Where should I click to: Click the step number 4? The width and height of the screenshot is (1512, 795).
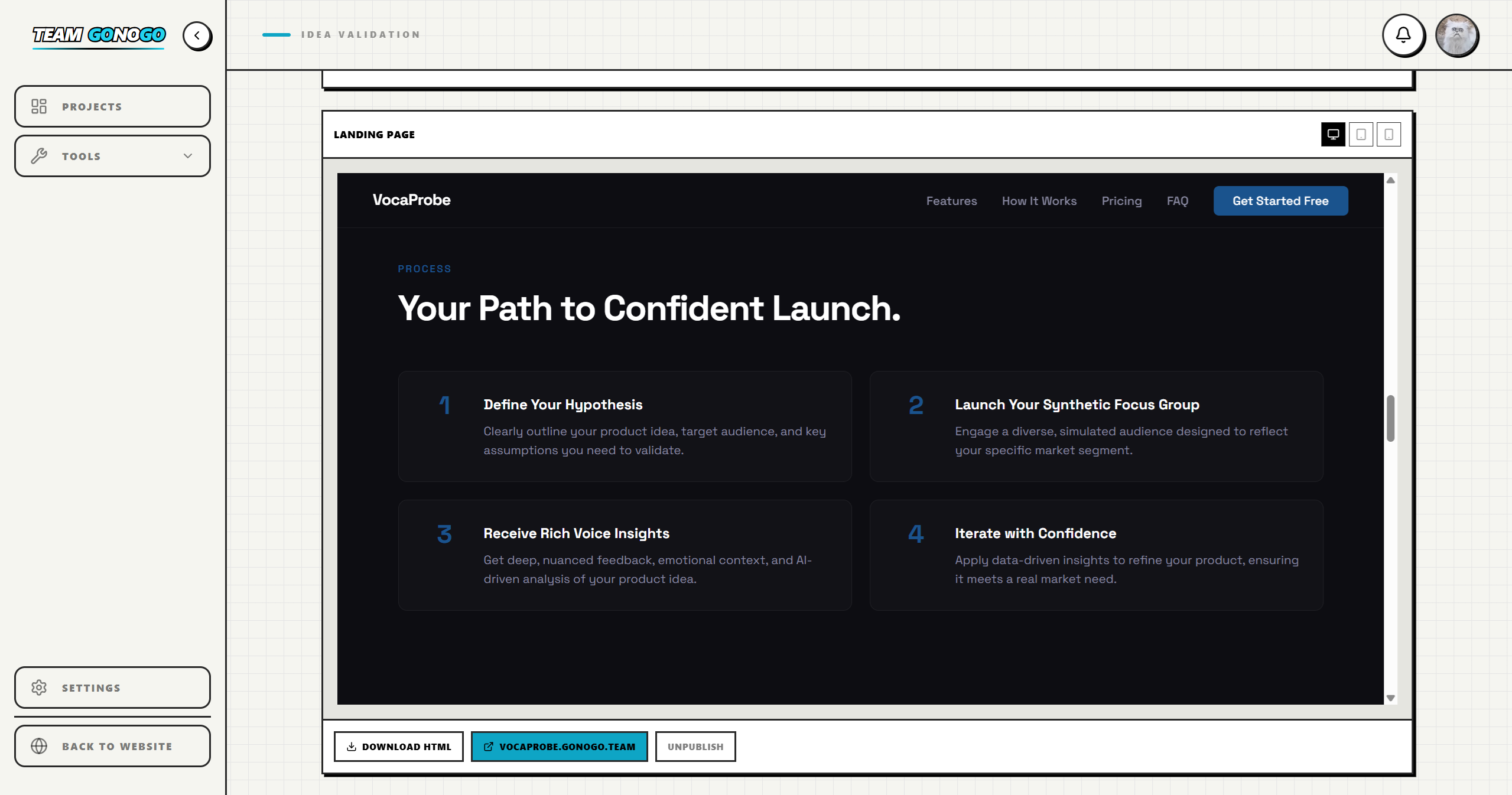point(916,534)
